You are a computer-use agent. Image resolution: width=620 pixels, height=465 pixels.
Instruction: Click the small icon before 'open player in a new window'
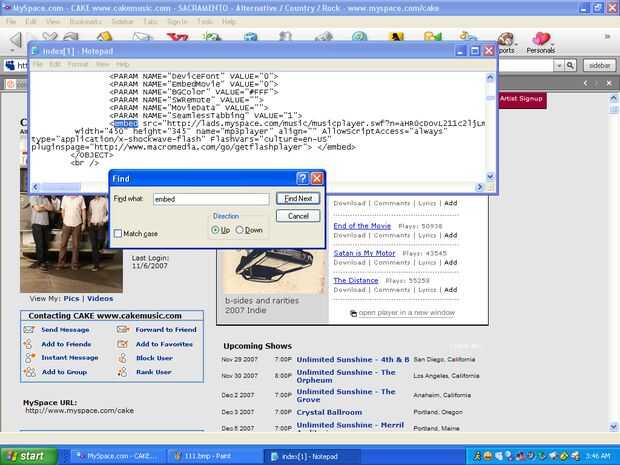(x=353, y=313)
